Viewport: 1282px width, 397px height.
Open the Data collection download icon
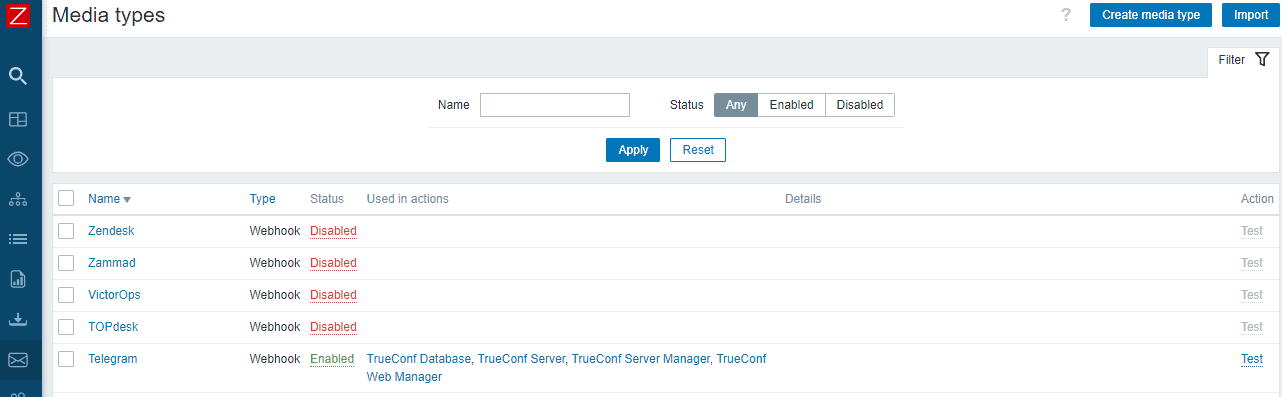click(x=18, y=320)
